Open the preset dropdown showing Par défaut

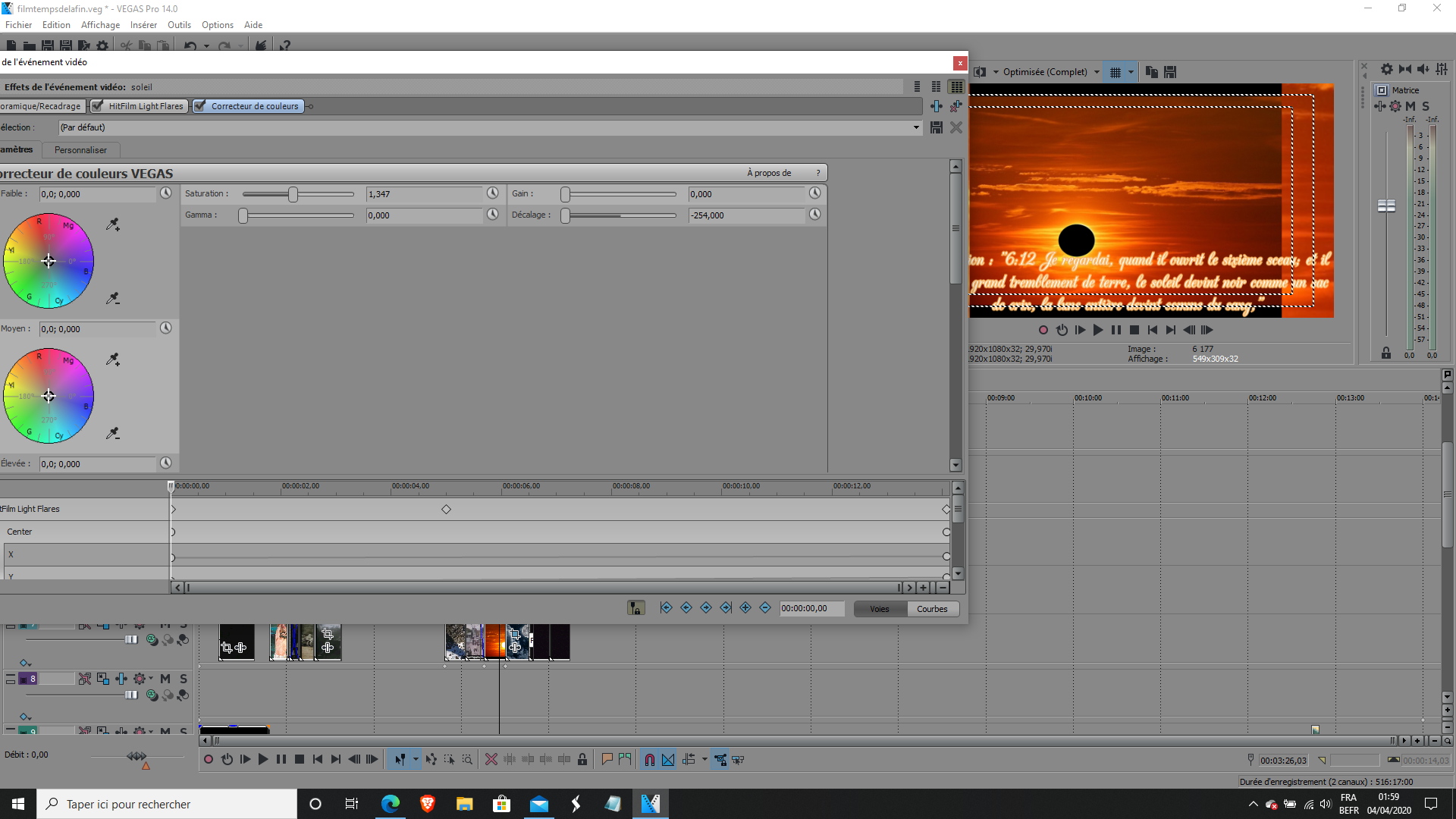[916, 127]
